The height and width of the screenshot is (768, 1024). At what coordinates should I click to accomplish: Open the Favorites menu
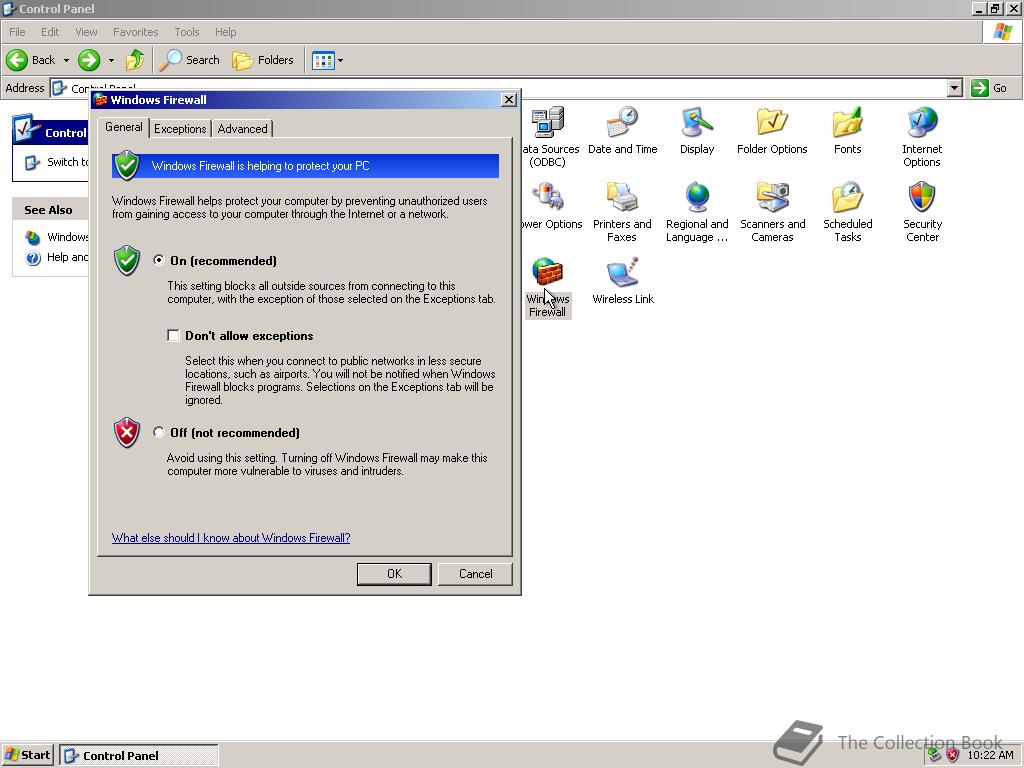(135, 32)
